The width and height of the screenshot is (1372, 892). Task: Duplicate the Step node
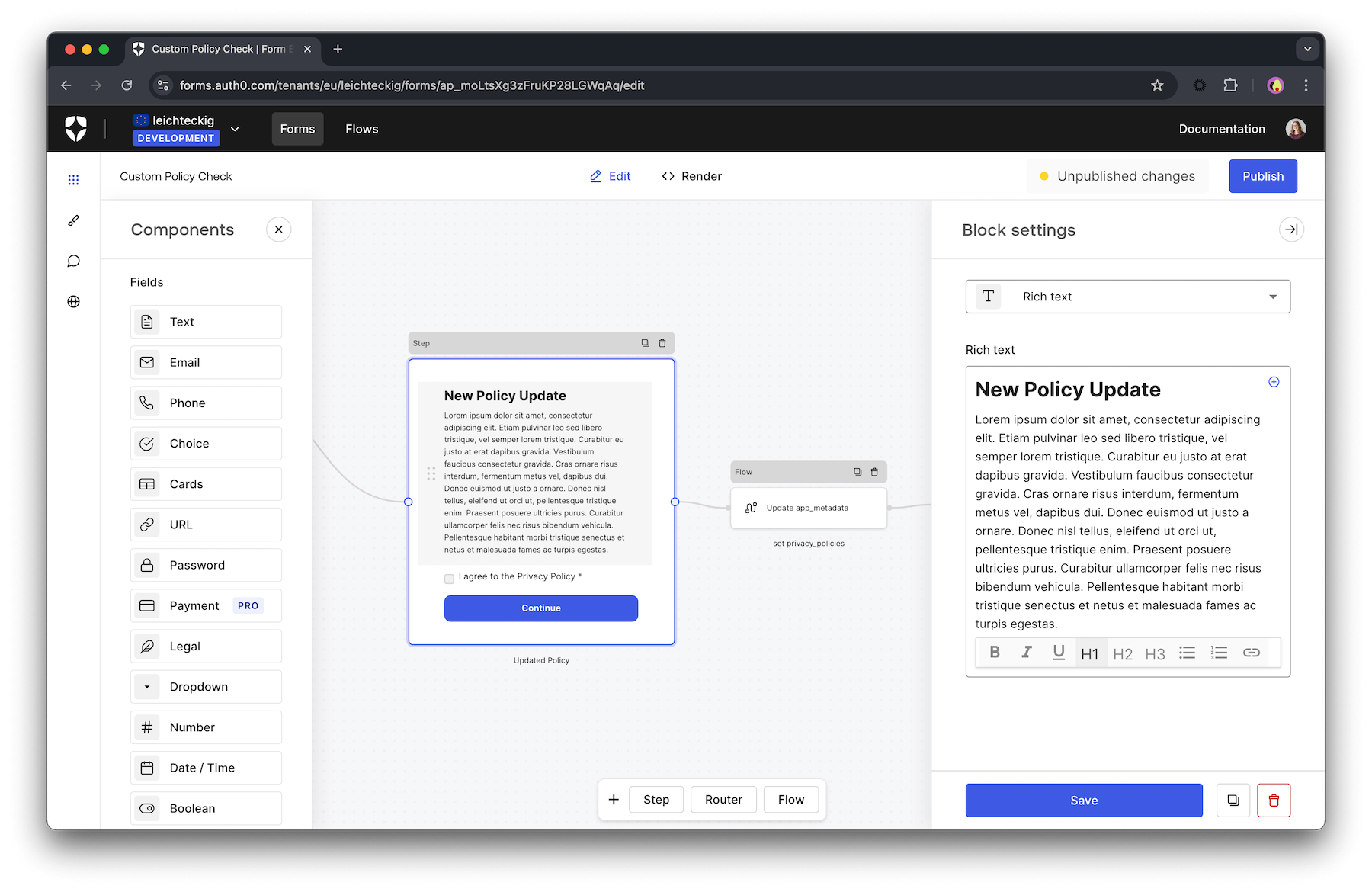tap(646, 343)
